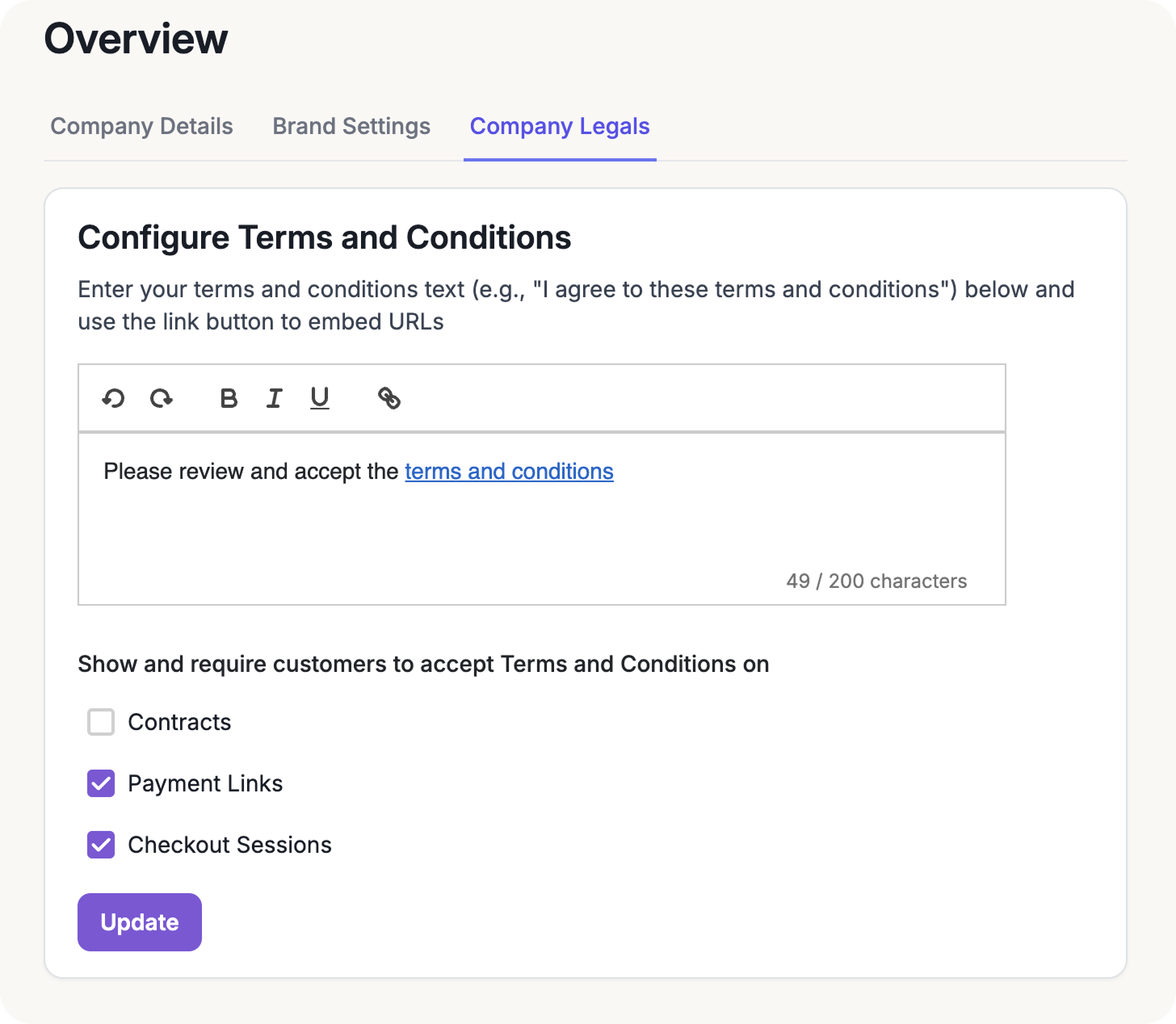Click the undo icon in editor toolbar
The width and height of the screenshot is (1176, 1024).
(x=113, y=398)
